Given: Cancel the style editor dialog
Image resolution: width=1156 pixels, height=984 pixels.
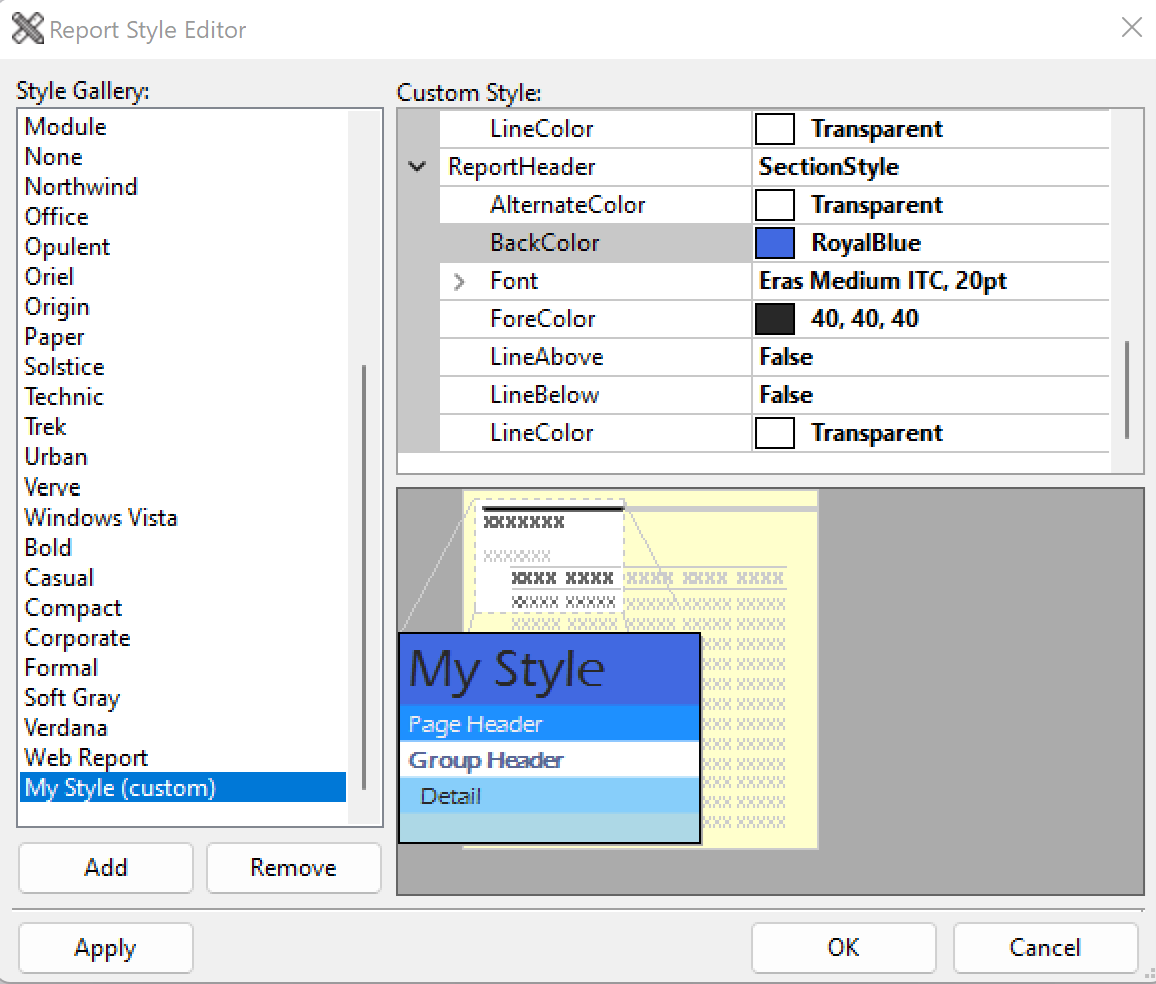Looking at the screenshot, I should pos(1045,948).
